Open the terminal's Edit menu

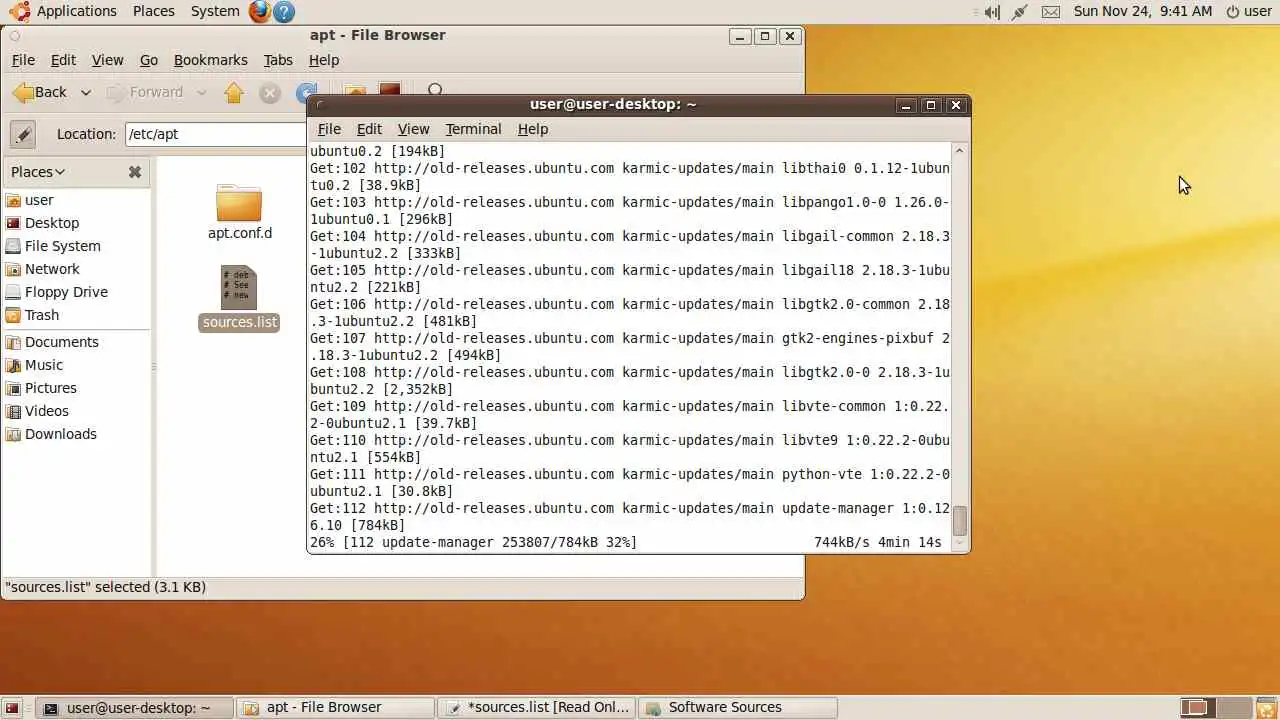[369, 129]
